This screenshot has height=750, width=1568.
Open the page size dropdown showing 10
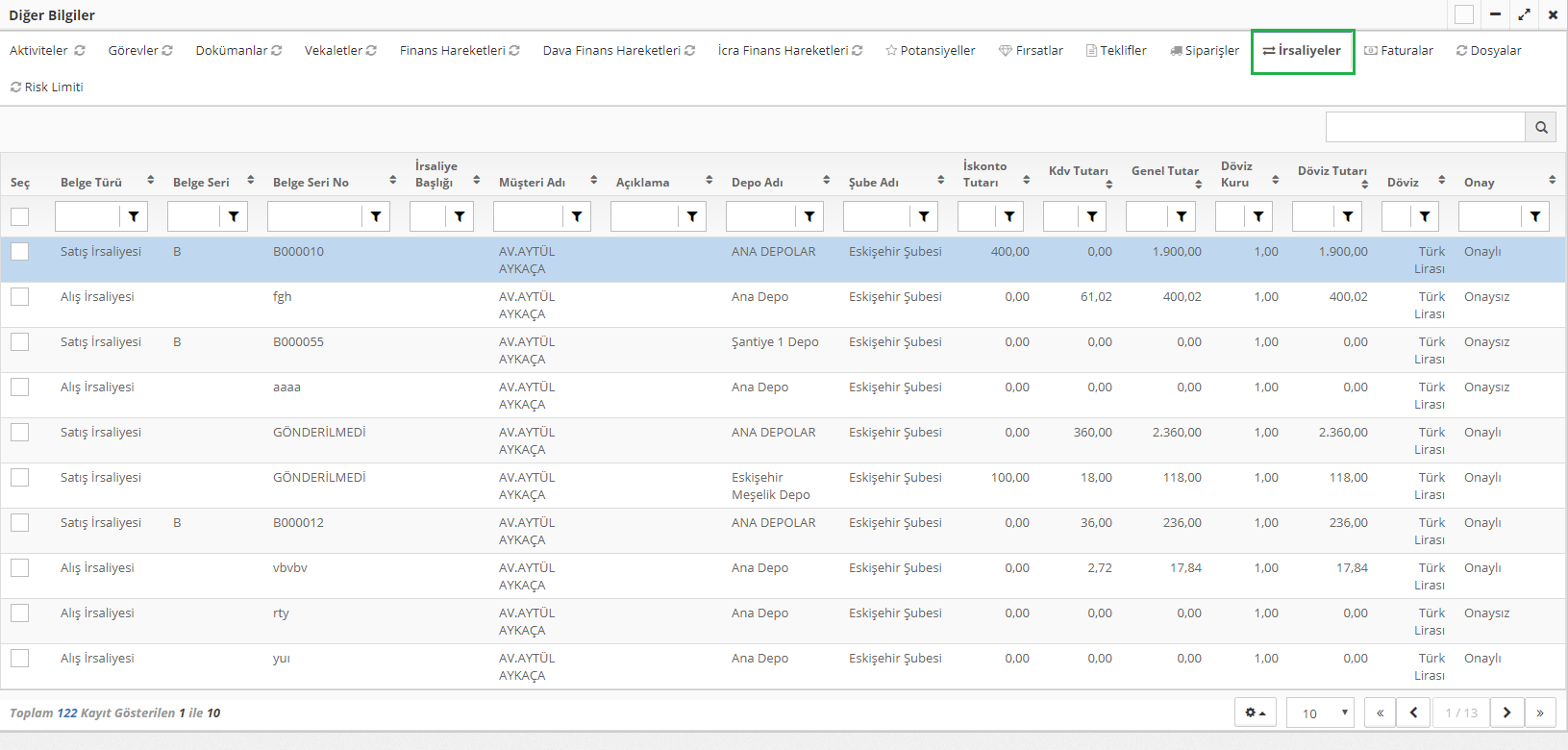(1320, 712)
